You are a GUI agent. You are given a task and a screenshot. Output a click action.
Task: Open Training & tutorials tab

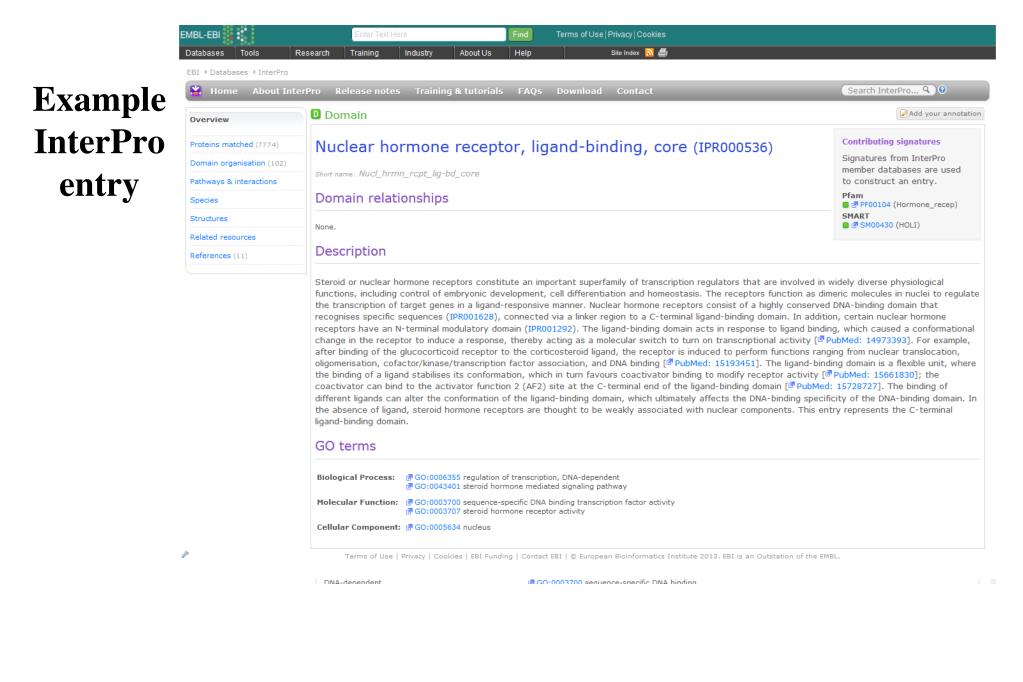click(459, 91)
